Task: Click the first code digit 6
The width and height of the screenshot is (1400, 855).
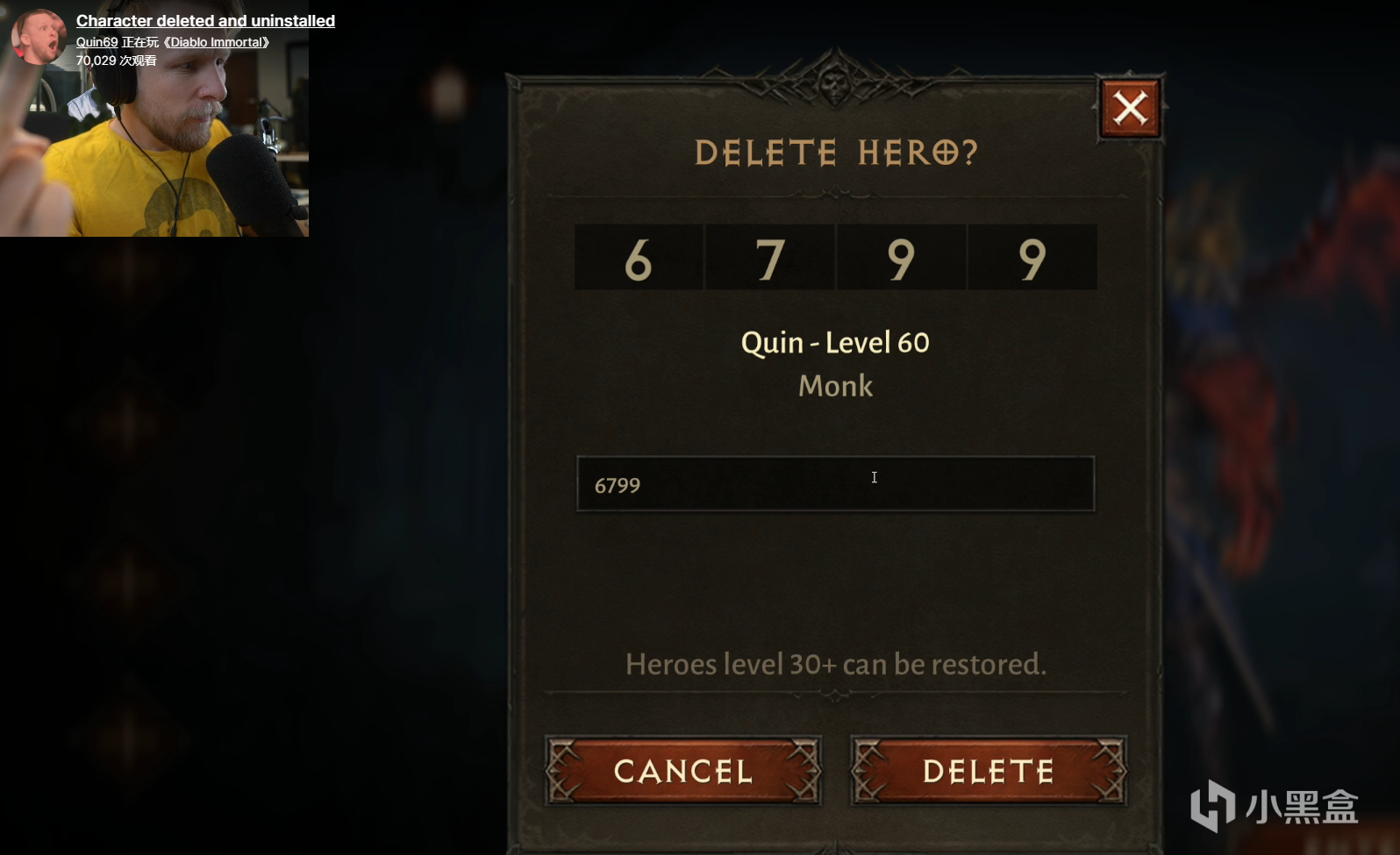Action: [639, 257]
